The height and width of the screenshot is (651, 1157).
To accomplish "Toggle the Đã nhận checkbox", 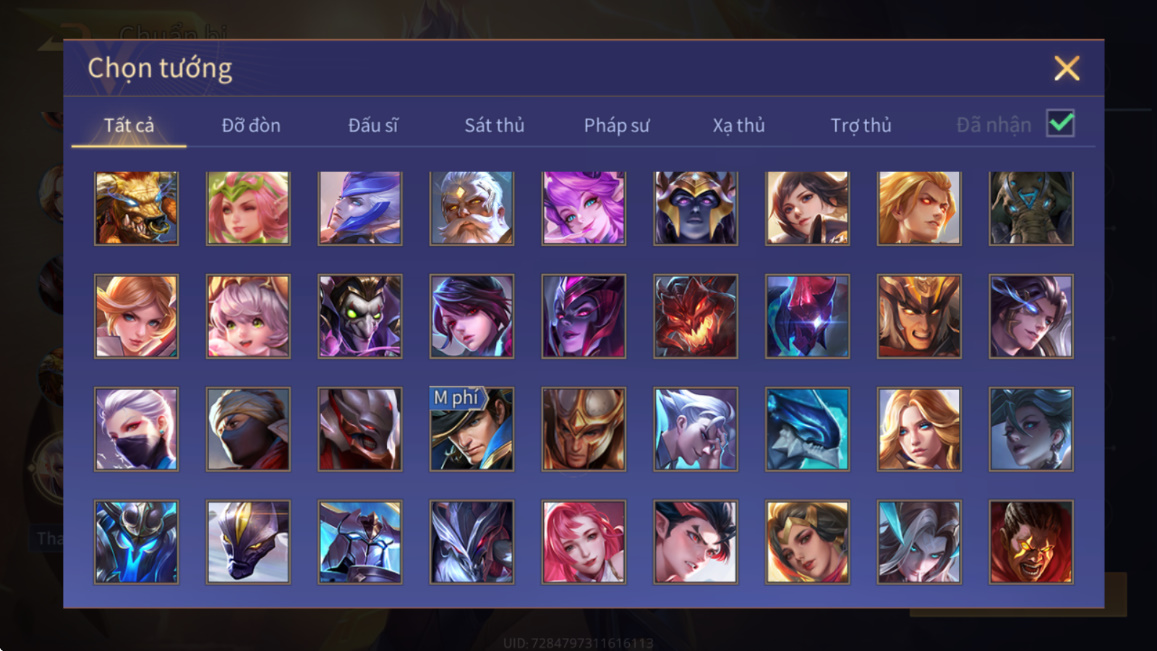I will (x=1060, y=123).
